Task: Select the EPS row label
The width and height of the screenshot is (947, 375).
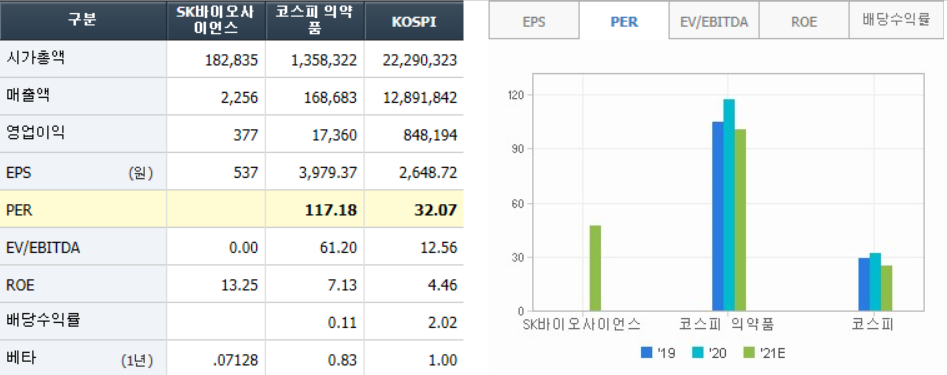Action: tap(19, 173)
